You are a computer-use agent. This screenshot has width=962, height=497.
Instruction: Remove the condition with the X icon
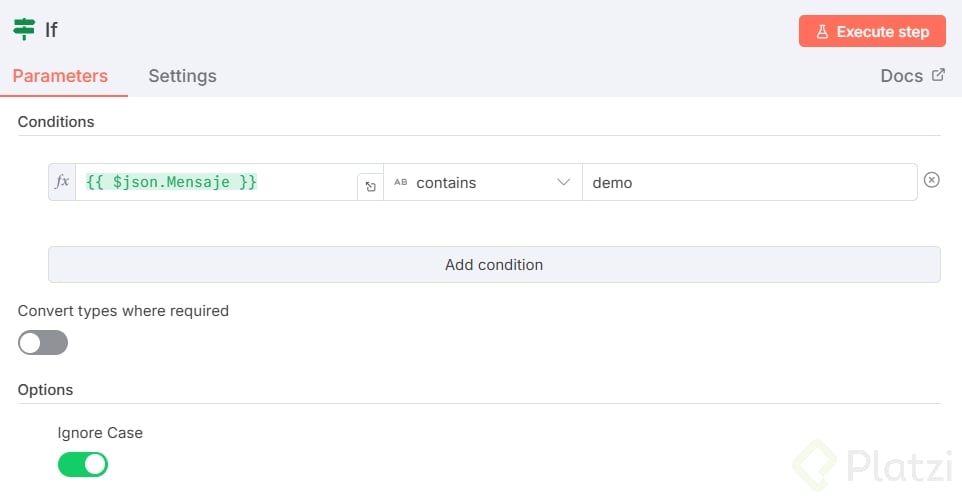931,180
